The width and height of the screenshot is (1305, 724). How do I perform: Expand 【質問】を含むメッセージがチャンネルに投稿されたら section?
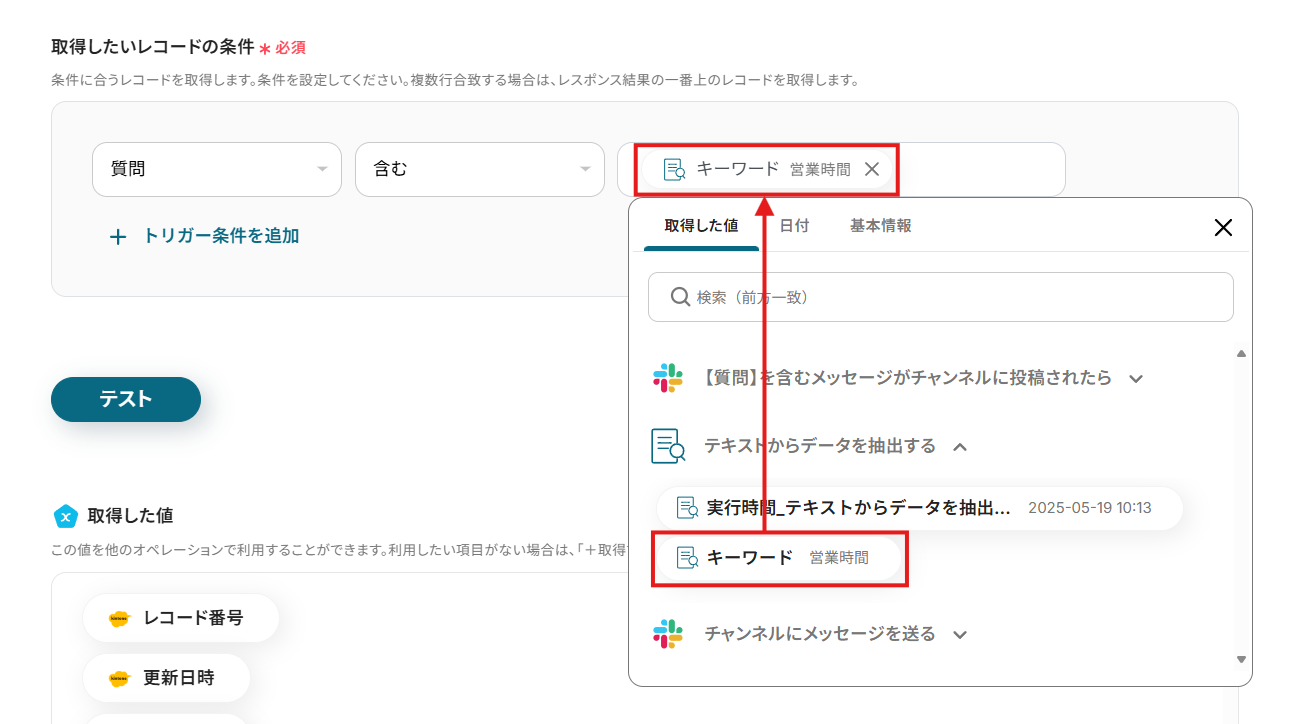(x=1135, y=379)
